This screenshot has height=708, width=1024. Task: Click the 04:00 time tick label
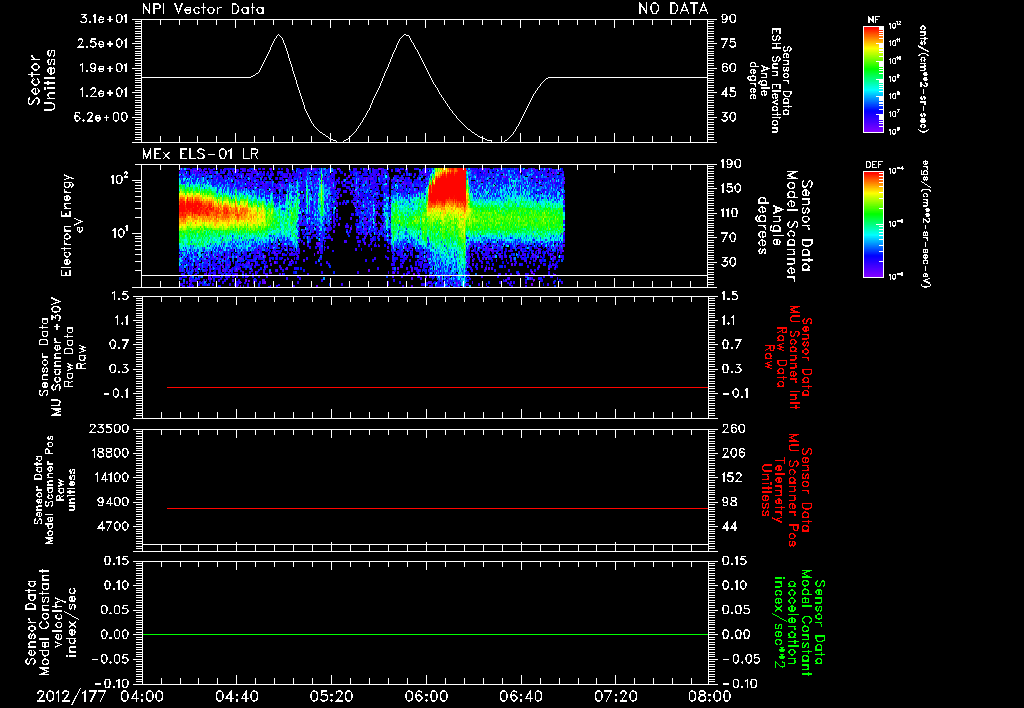tap(142, 696)
